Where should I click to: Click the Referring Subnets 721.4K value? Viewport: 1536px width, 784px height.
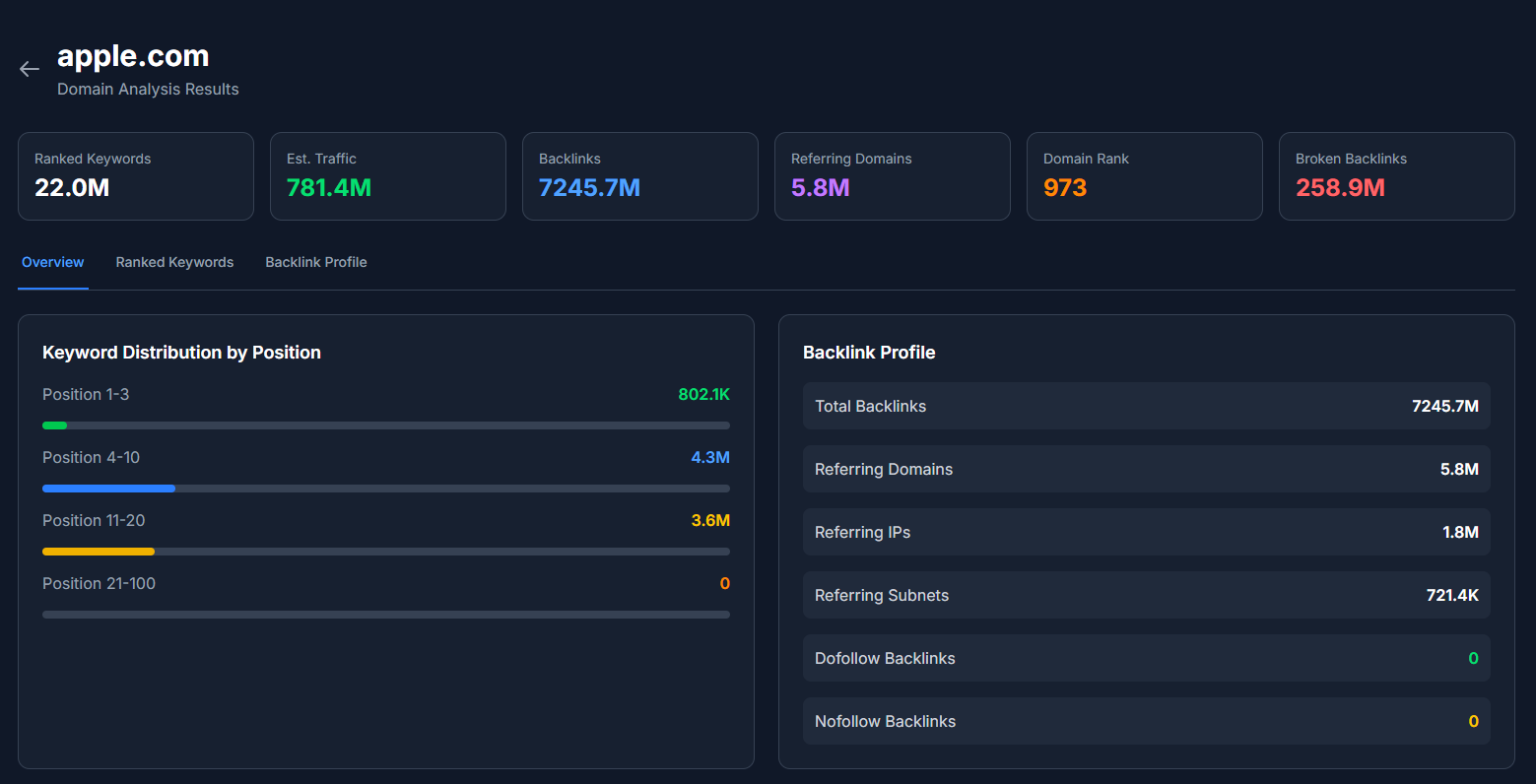(x=1452, y=595)
